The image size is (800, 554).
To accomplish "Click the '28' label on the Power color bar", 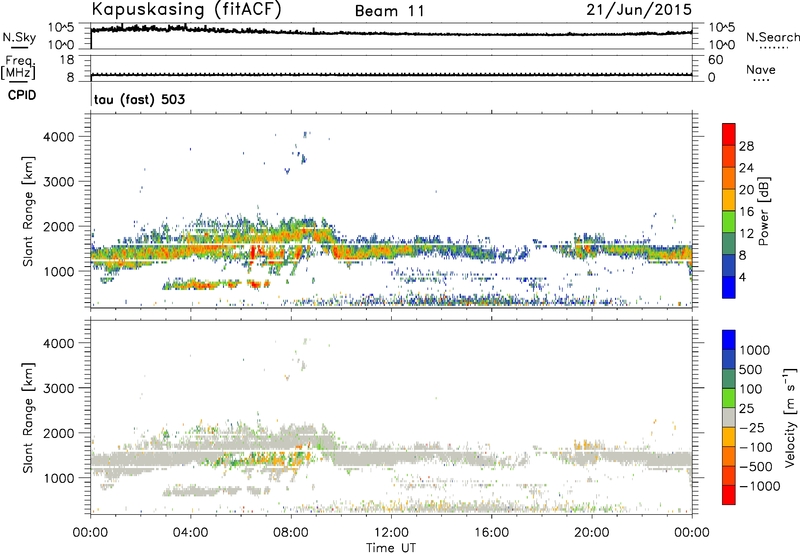I will [746, 146].
